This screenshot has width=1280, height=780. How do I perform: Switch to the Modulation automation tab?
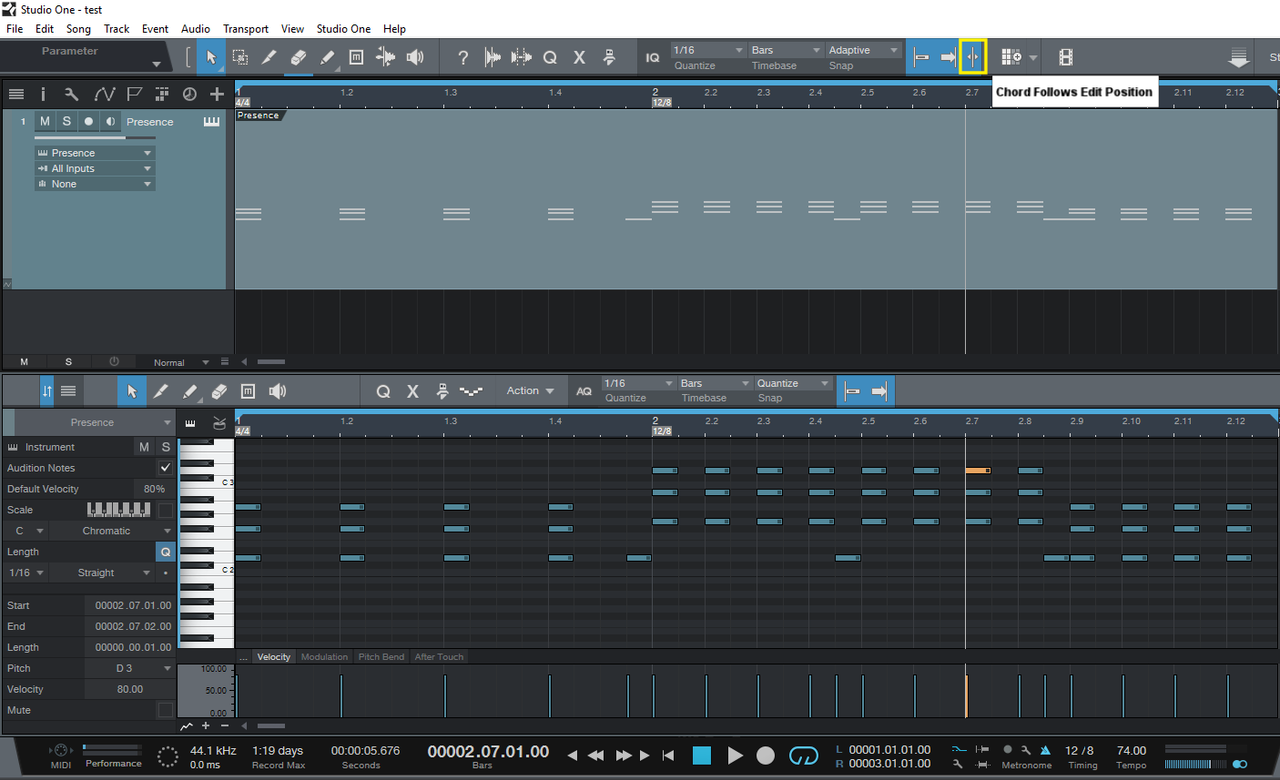[x=324, y=657]
